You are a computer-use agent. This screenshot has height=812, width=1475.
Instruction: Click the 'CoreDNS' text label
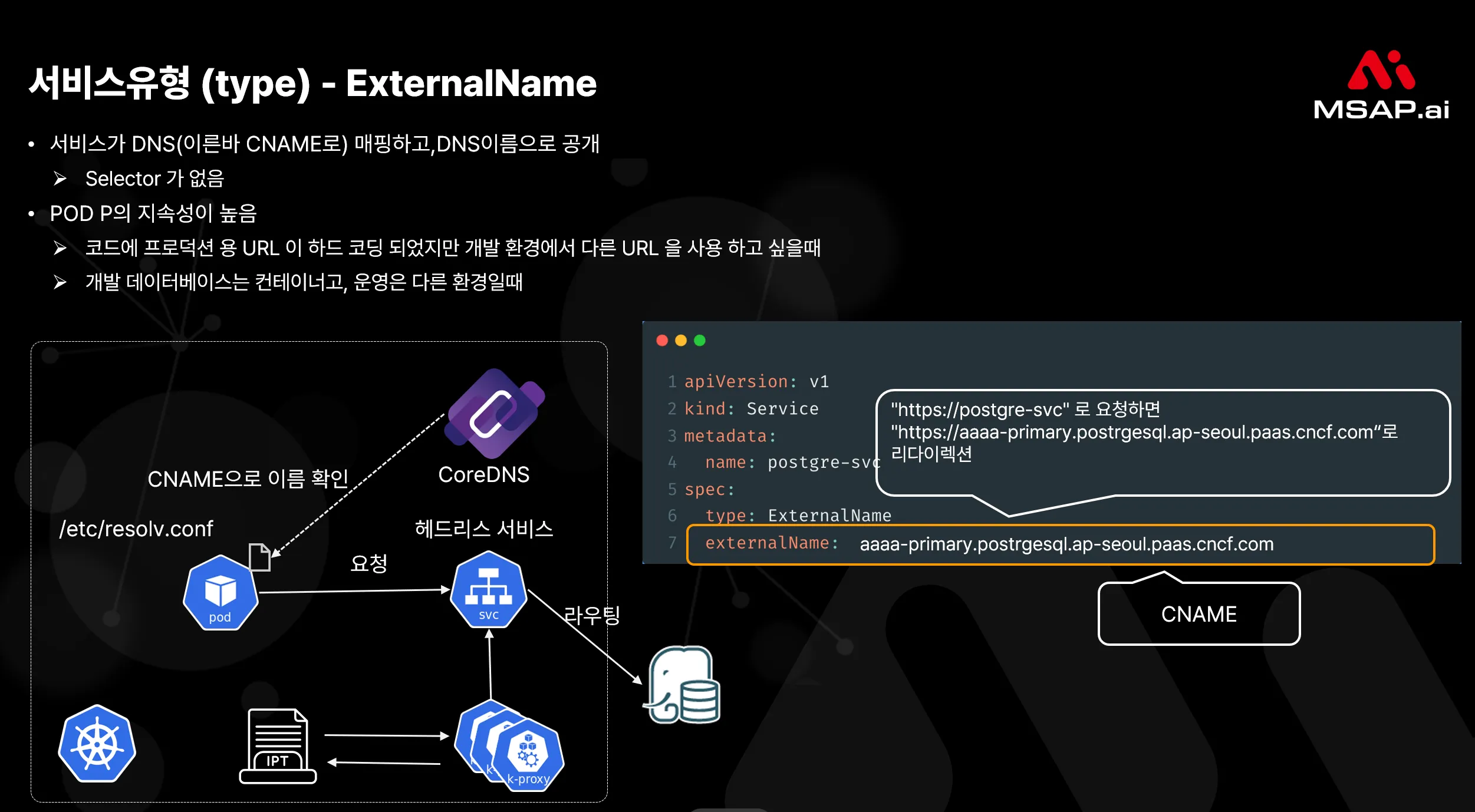tap(483, 475)
